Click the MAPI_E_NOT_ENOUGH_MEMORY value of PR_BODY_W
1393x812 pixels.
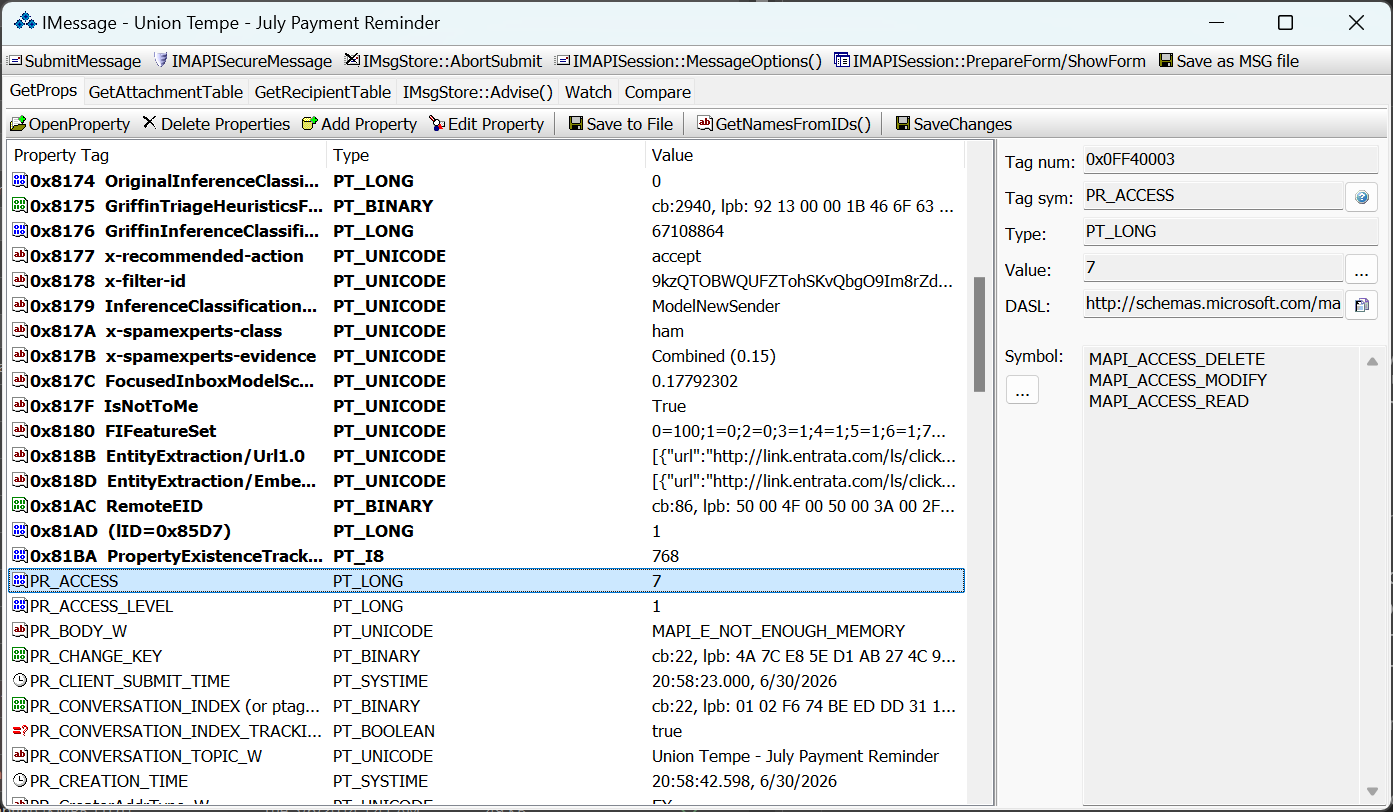[x=778, y=631]
